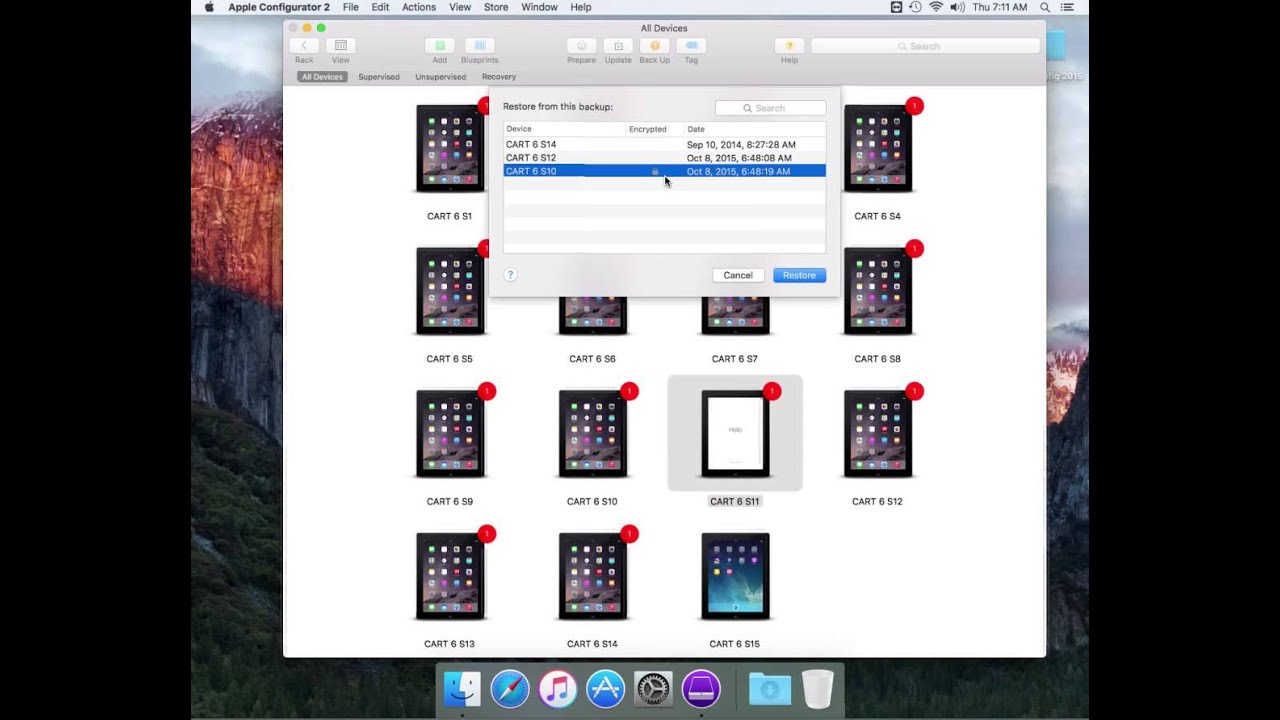Click the CART 6 S6 device label

(x=592, y=359)
